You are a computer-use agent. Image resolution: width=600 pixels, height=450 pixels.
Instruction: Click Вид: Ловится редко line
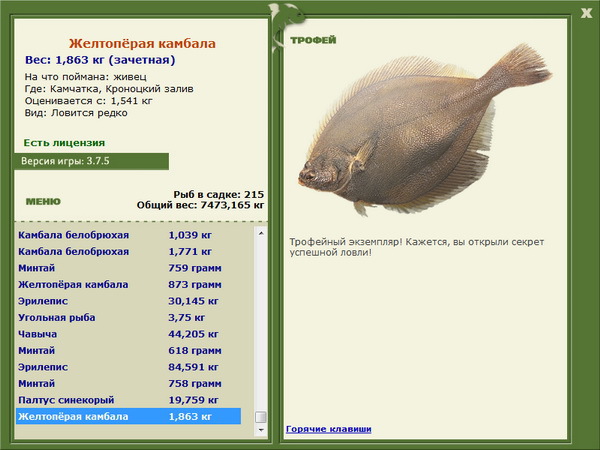[x=76, y=113]
